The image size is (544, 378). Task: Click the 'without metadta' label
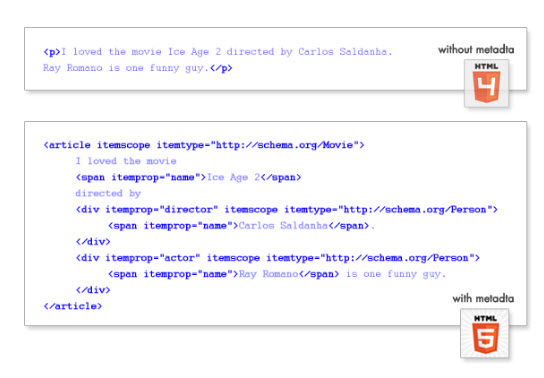click(476, 50)
